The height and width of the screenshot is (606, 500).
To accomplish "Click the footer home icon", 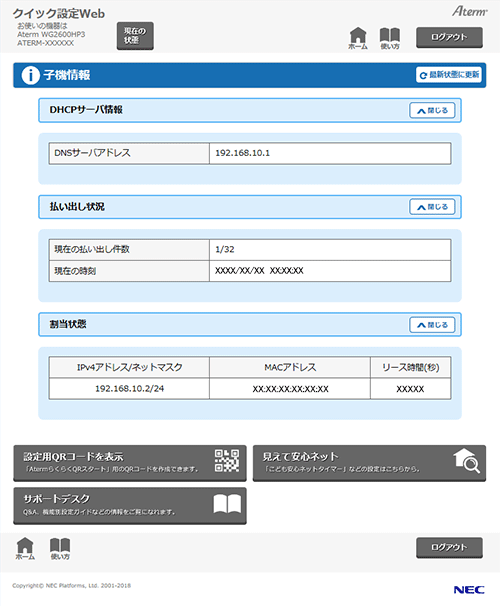I will [x=25, y=548].
